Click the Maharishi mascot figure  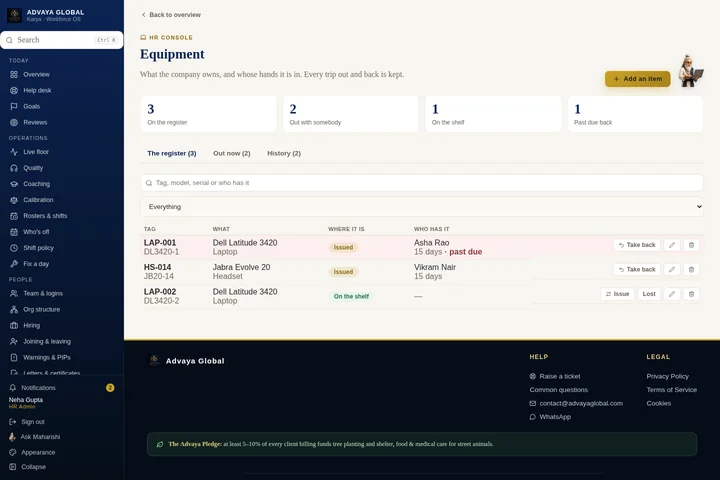point(690,71)
